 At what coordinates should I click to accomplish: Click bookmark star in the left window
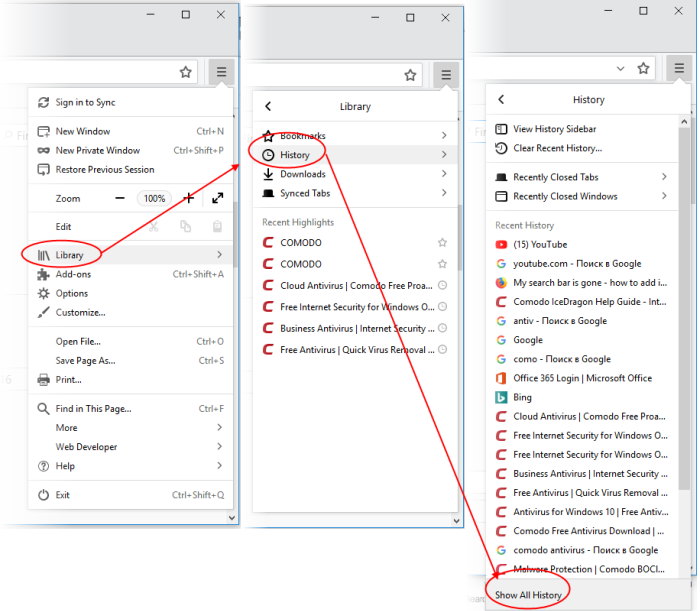click(x=186, y=72)
